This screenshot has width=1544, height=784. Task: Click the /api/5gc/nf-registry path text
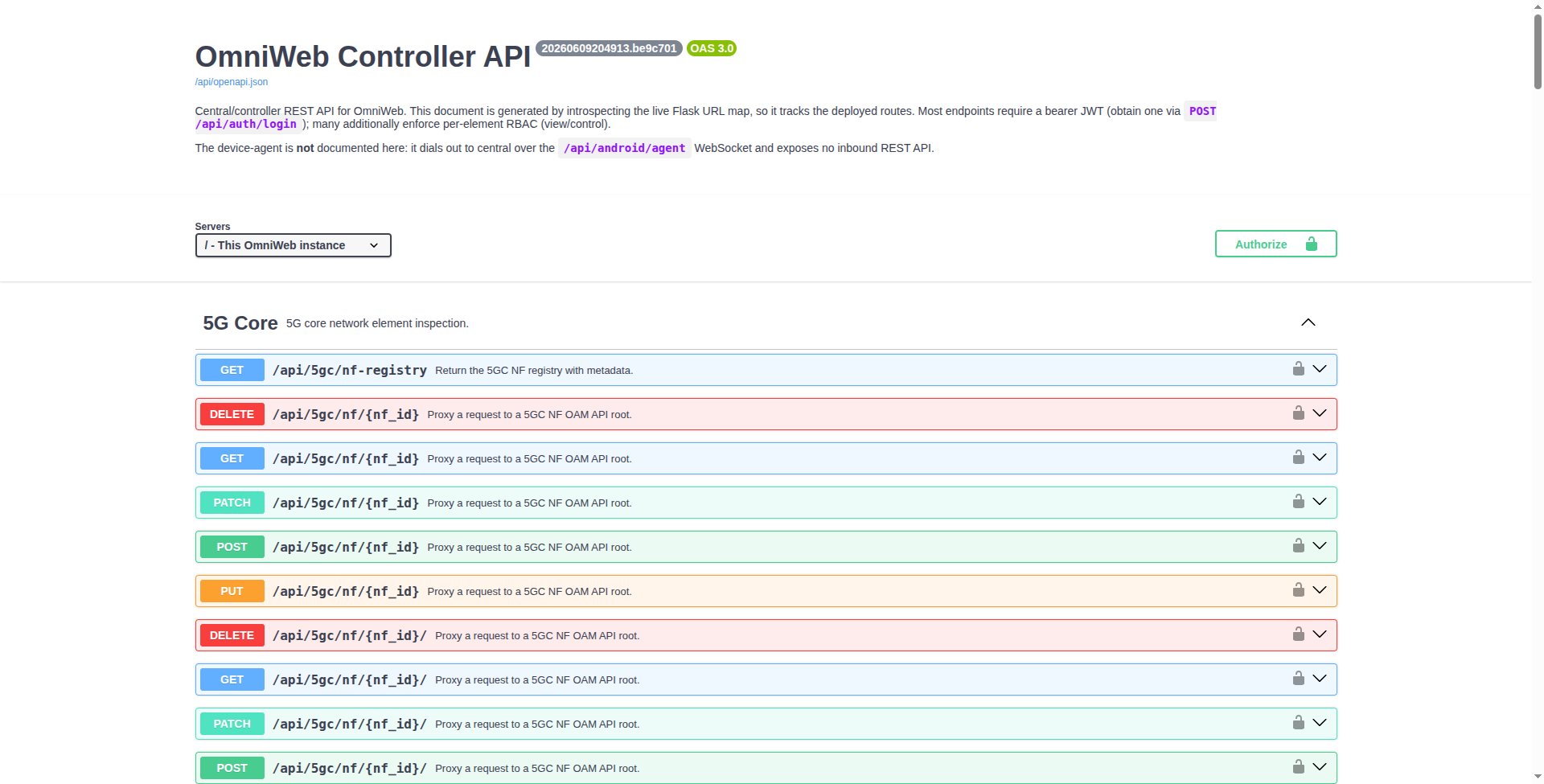350,370
